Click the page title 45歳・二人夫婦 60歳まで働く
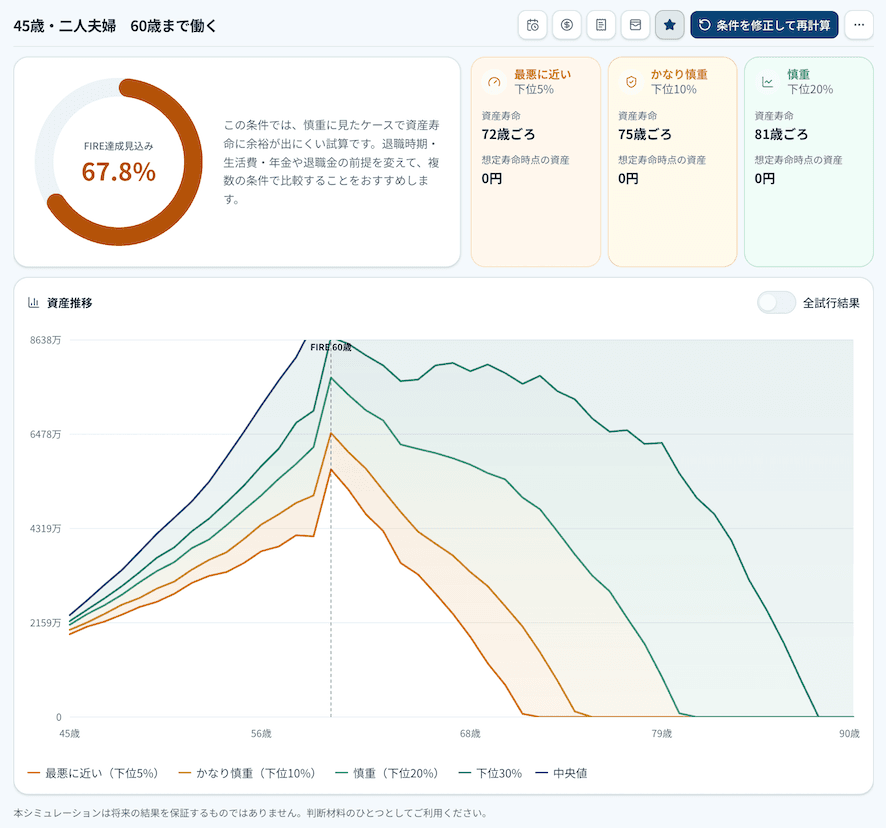Screen dimensions: 886x828 (x=115, y=26)
